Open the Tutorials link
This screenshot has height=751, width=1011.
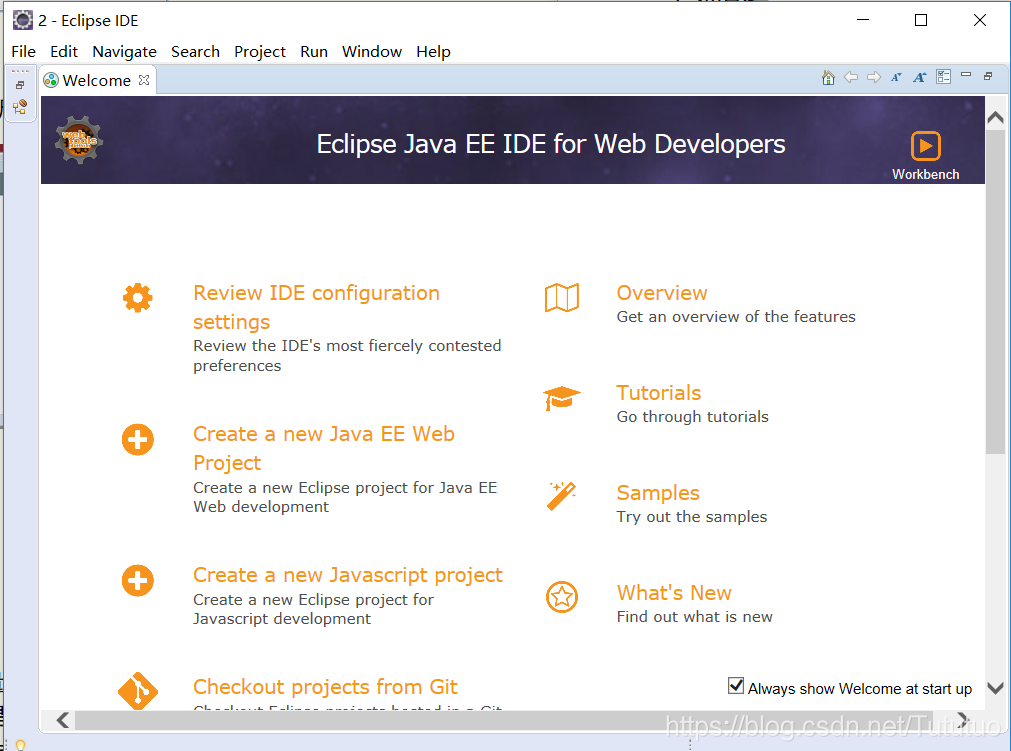[658, 393]
